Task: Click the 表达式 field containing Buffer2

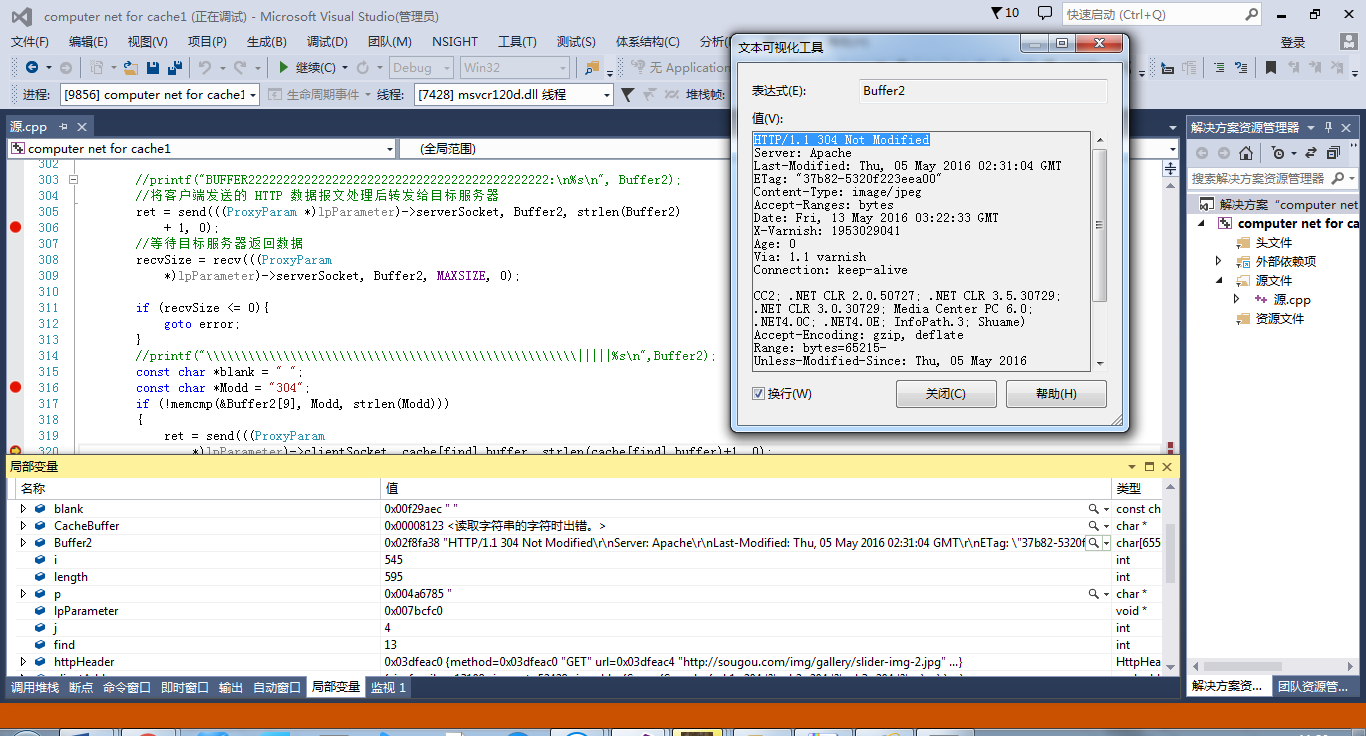Action: pos(983,91)
